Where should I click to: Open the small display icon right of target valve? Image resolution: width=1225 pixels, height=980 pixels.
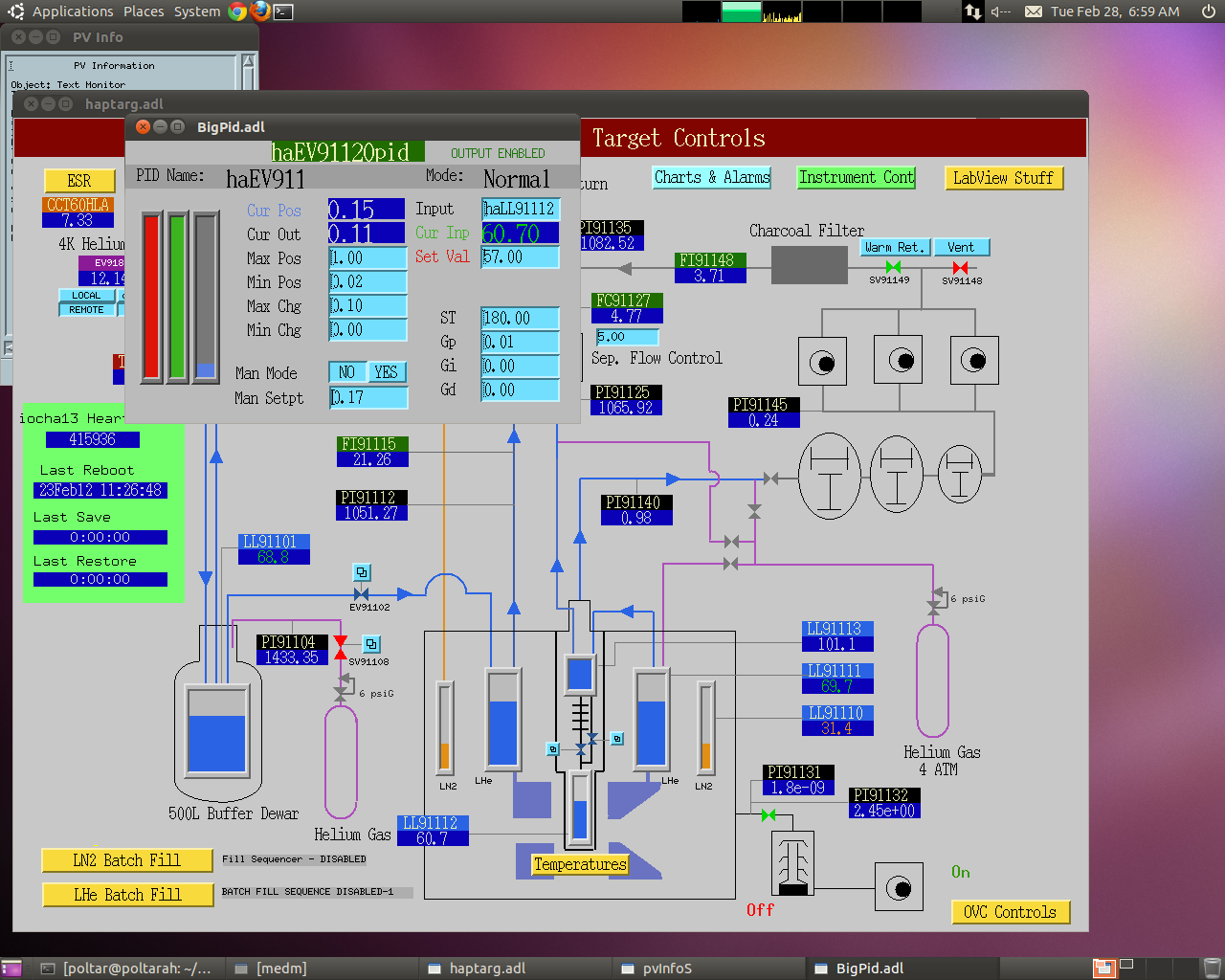coord(617,739)
